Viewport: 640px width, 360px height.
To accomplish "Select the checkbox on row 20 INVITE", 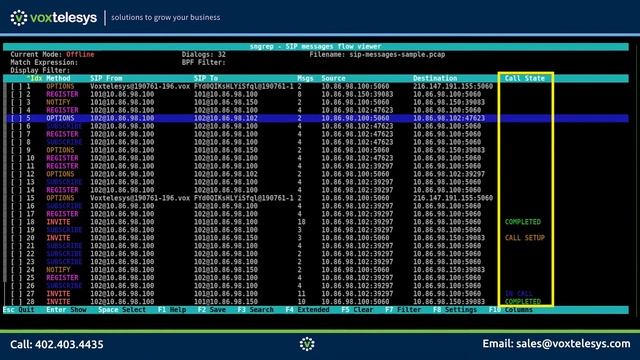I will pos(16,238).
